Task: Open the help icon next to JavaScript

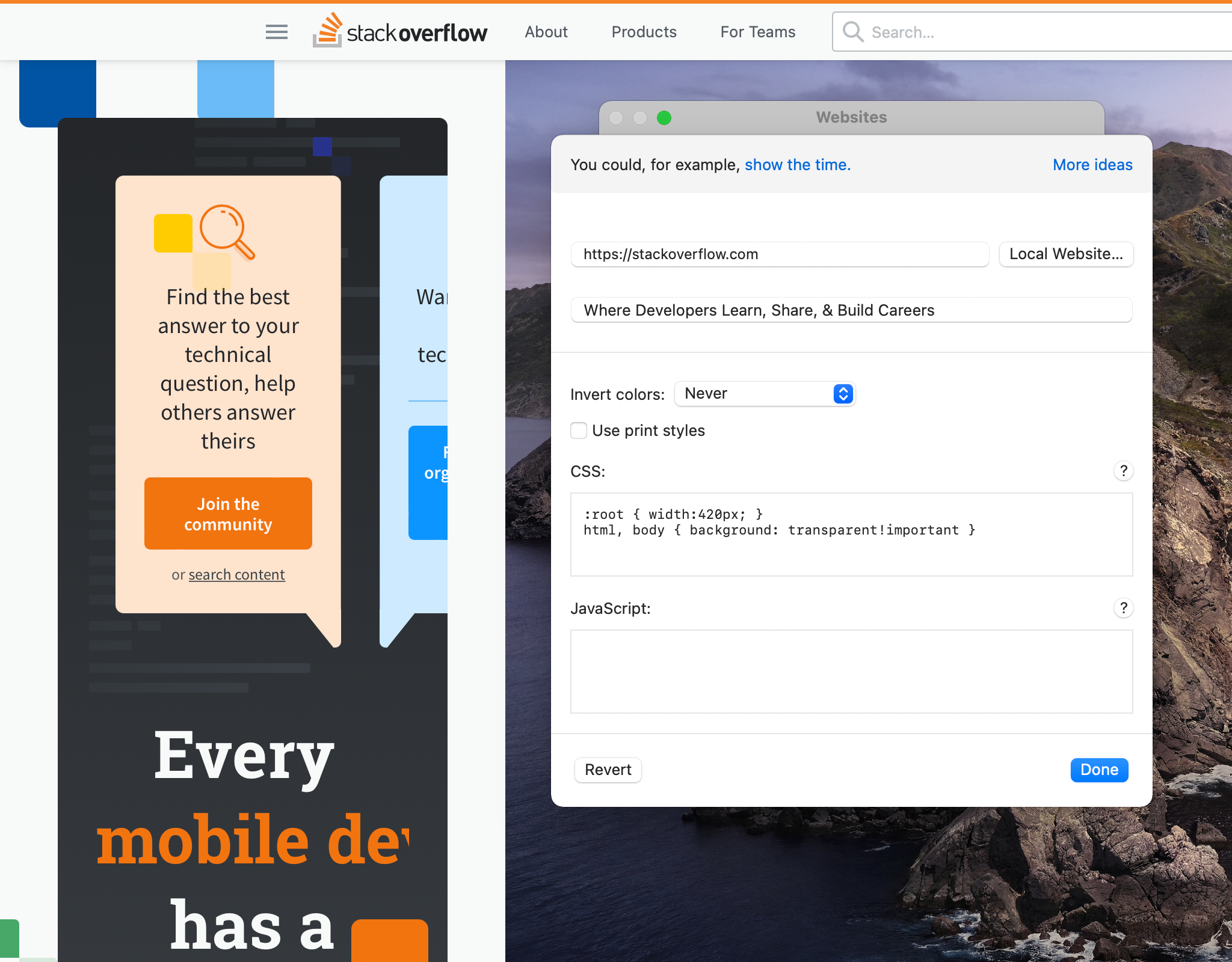Action: (x=1124, y=608)
